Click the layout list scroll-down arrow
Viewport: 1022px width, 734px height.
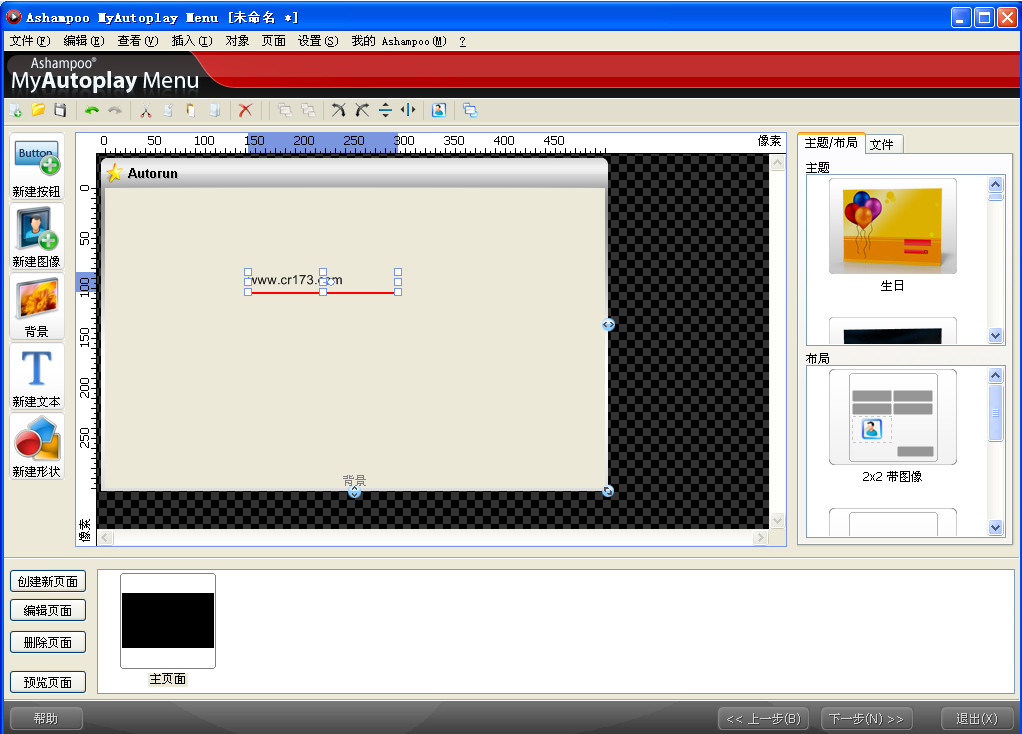point(995,527)
